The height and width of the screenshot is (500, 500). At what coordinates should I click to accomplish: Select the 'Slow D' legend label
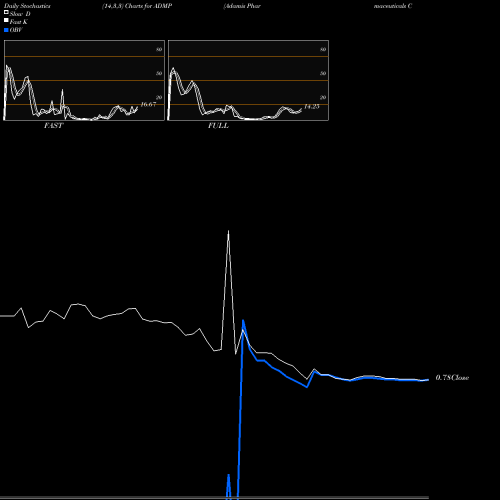(20, 14)
